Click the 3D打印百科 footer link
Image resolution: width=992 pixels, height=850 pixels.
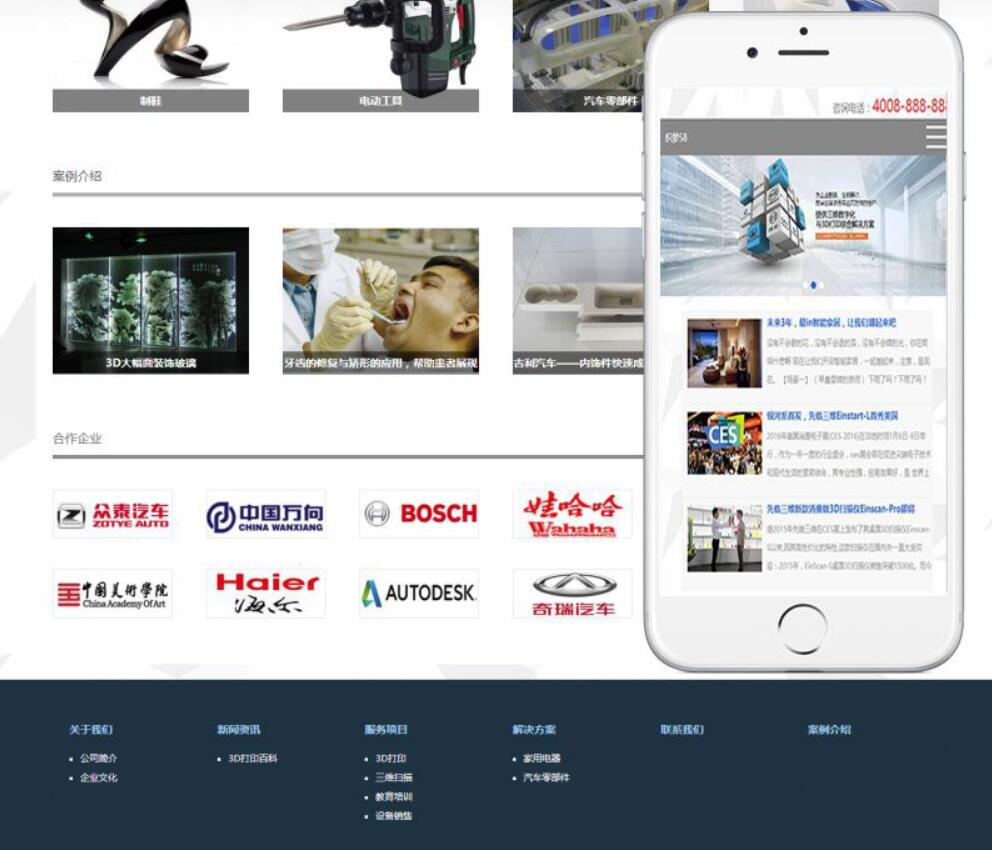[x=252, y=759]
